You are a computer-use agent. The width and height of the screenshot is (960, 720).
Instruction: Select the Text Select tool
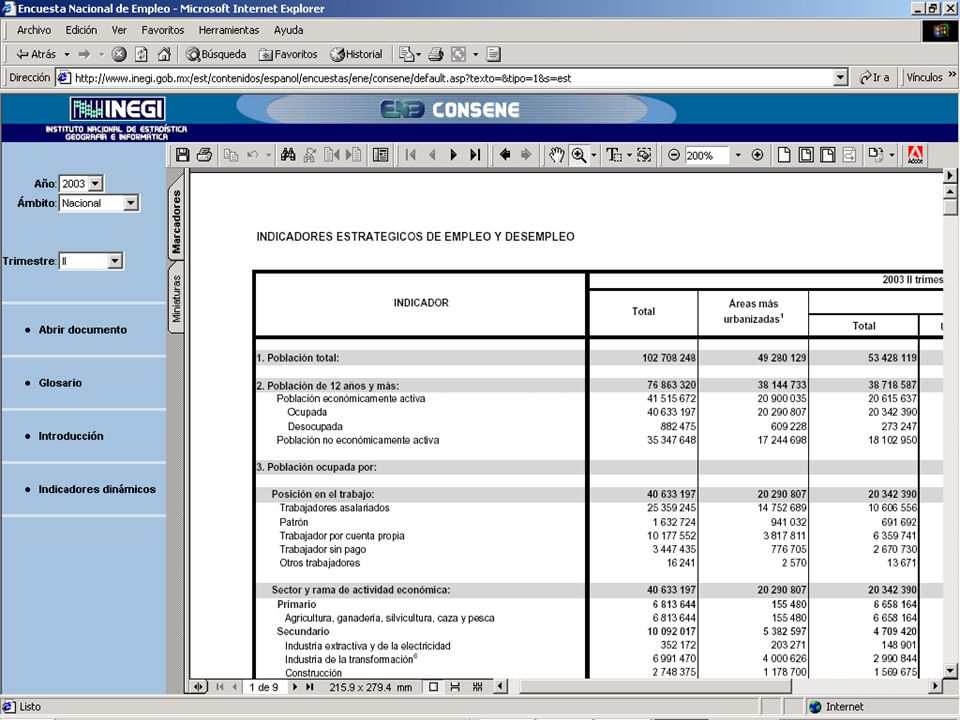[613, 155]
